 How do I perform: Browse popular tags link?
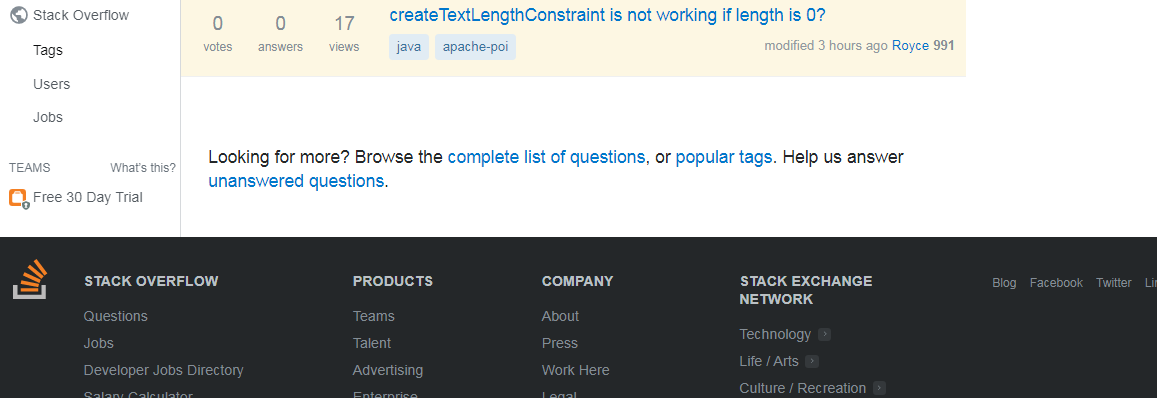coord(724,157)
